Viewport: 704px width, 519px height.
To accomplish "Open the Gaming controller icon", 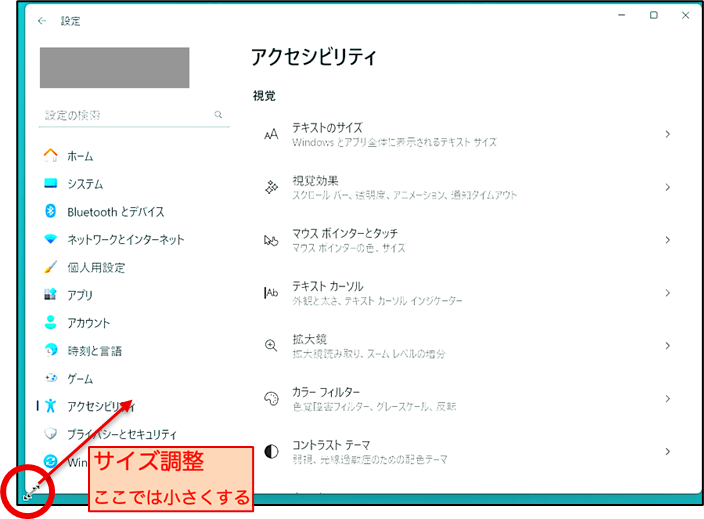I will (x=51, y=379).
